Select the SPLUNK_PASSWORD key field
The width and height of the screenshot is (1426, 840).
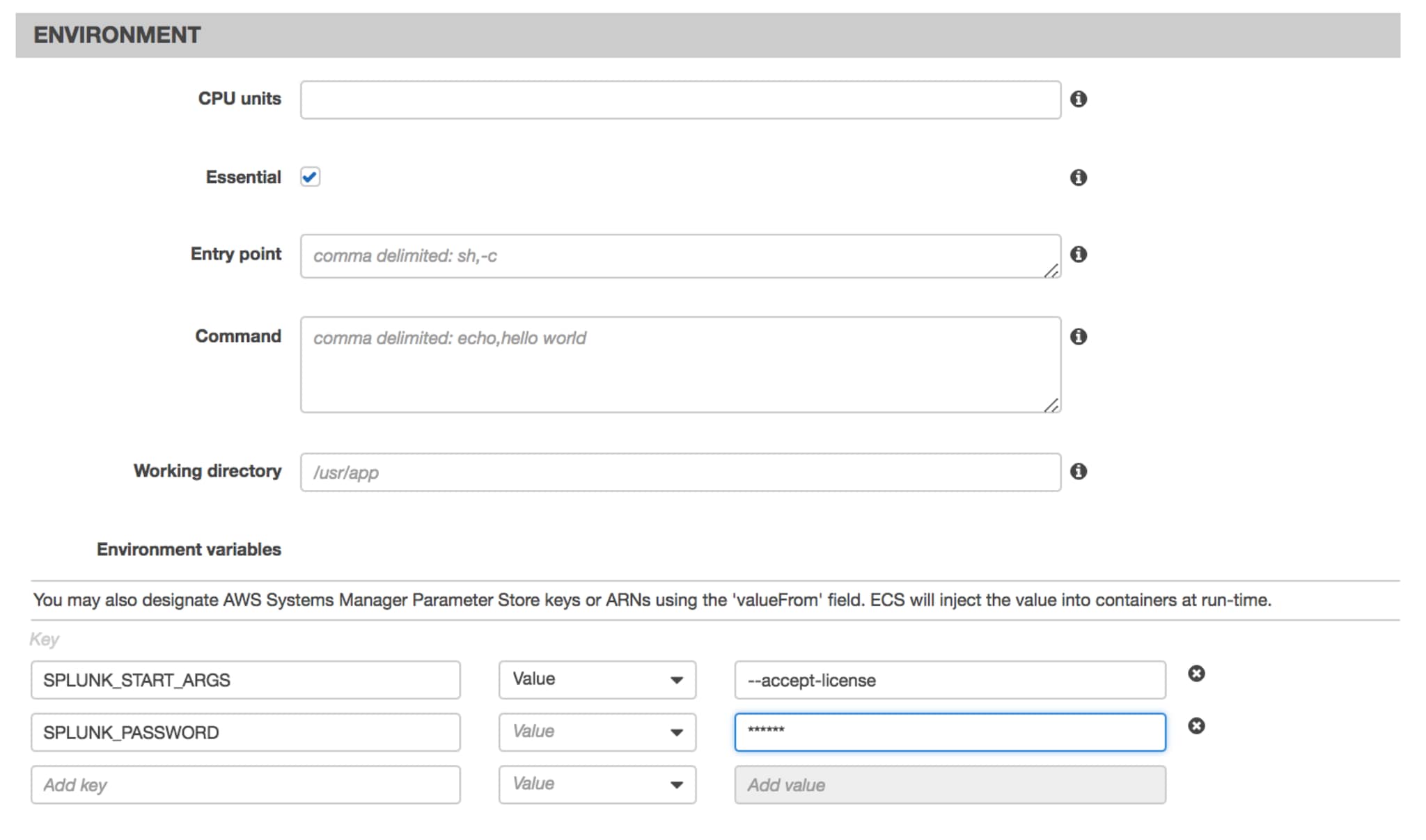tap(245, 732)
